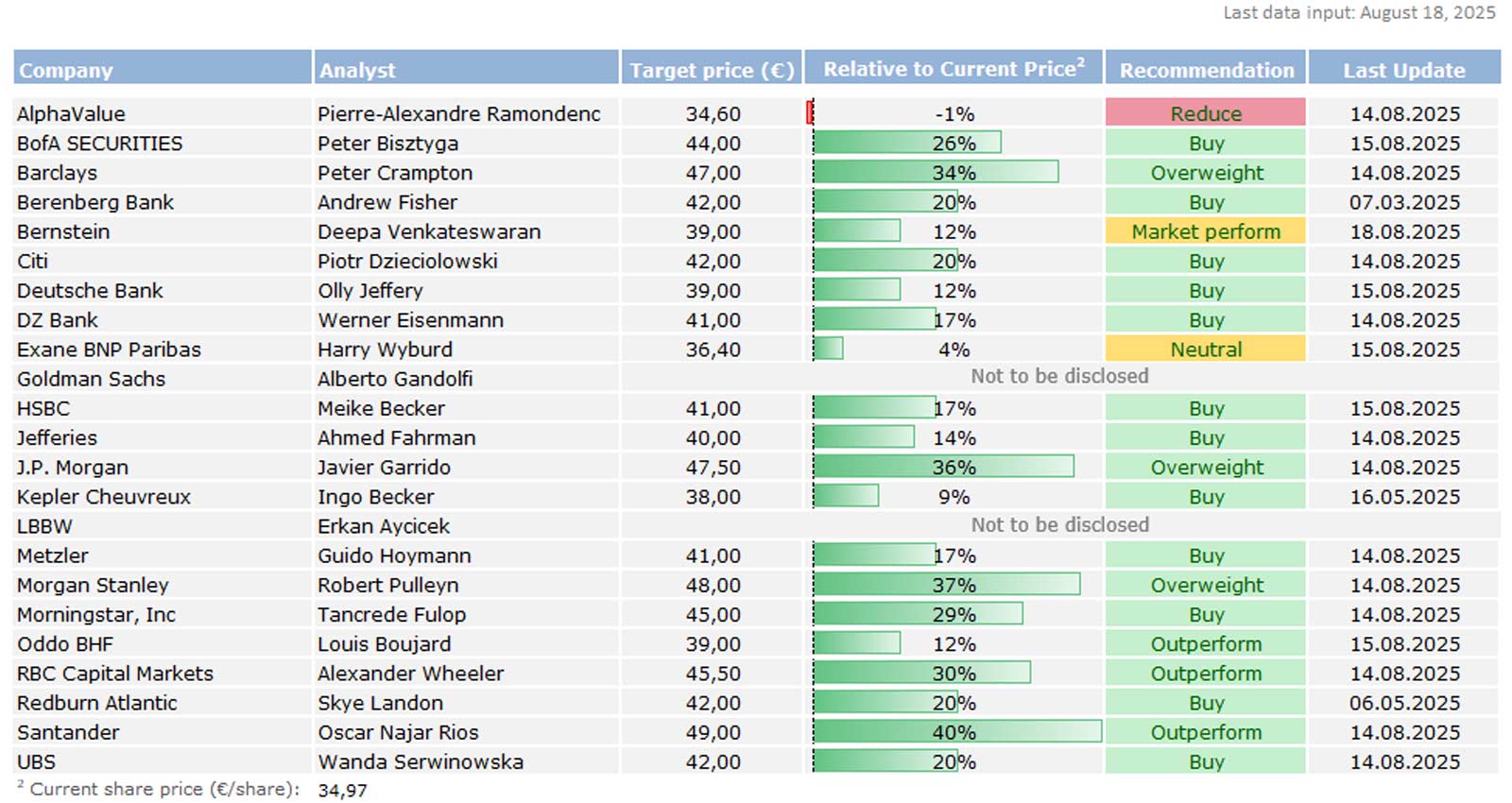This screenshot has height=803, width=1512.
Task: Click the LBBW Not to be disclosed text
Action: [1059, 525]
